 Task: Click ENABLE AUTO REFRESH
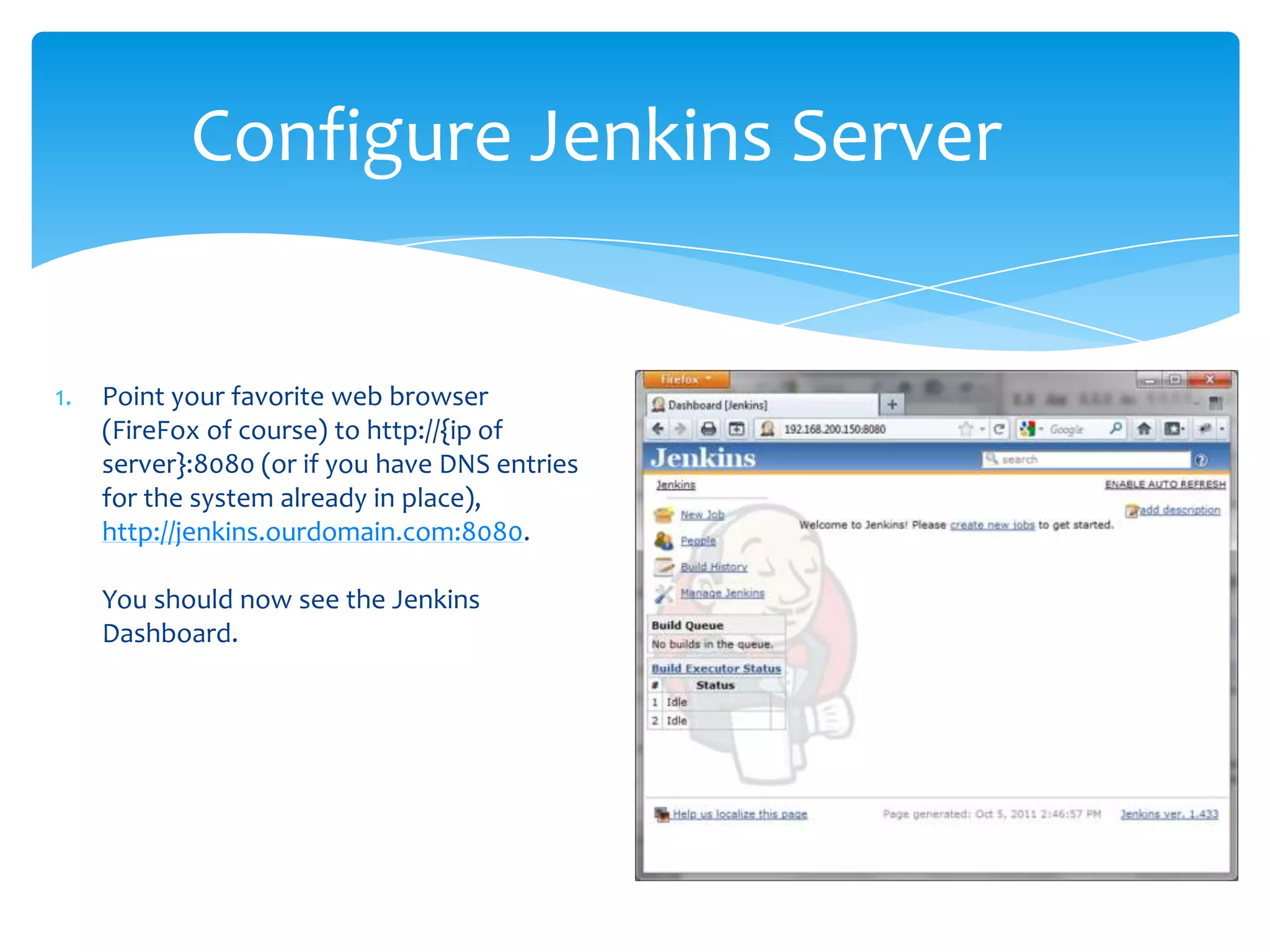[1165, 484]
